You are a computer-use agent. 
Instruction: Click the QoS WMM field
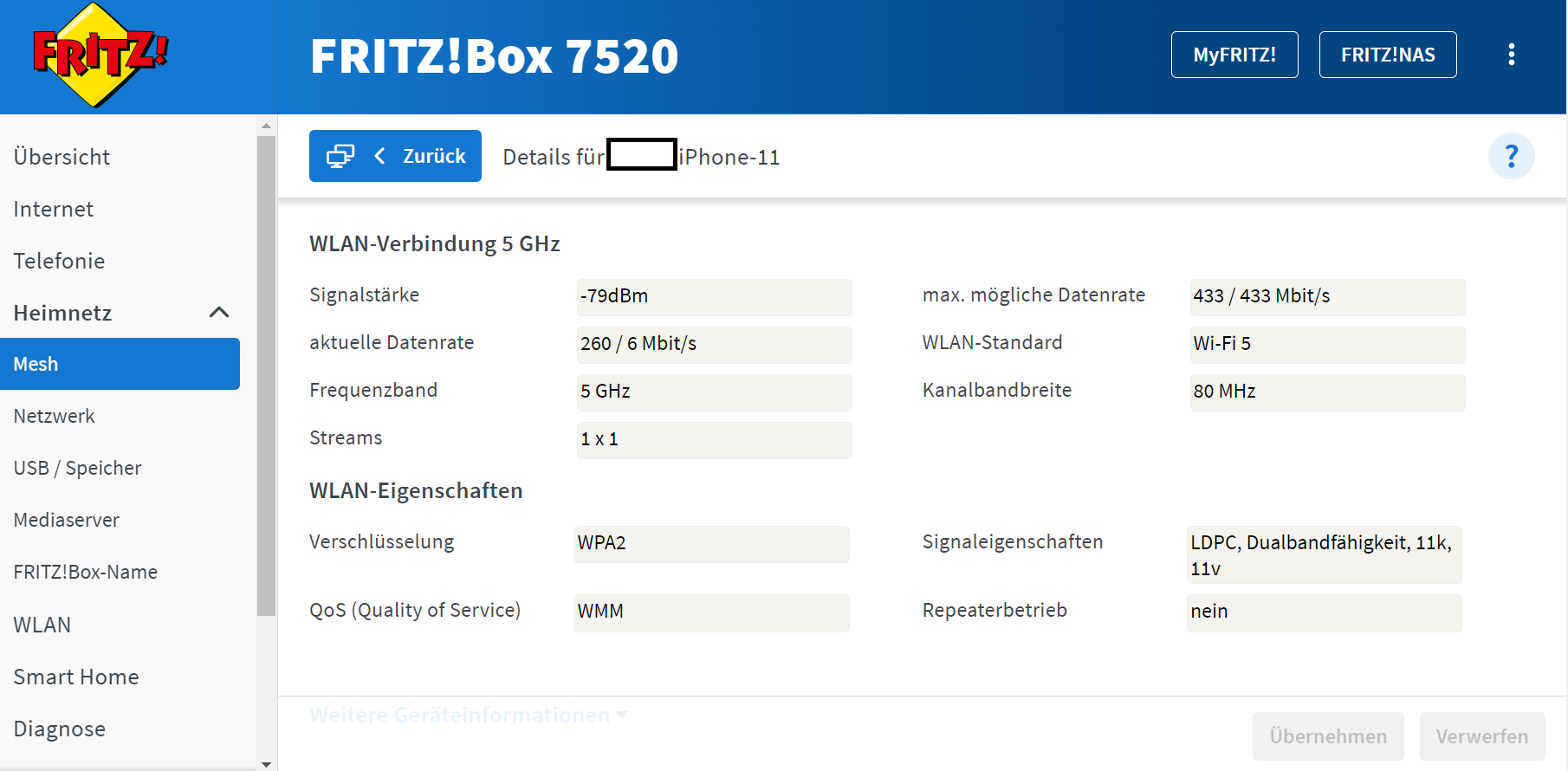click(x=711, y=612)
